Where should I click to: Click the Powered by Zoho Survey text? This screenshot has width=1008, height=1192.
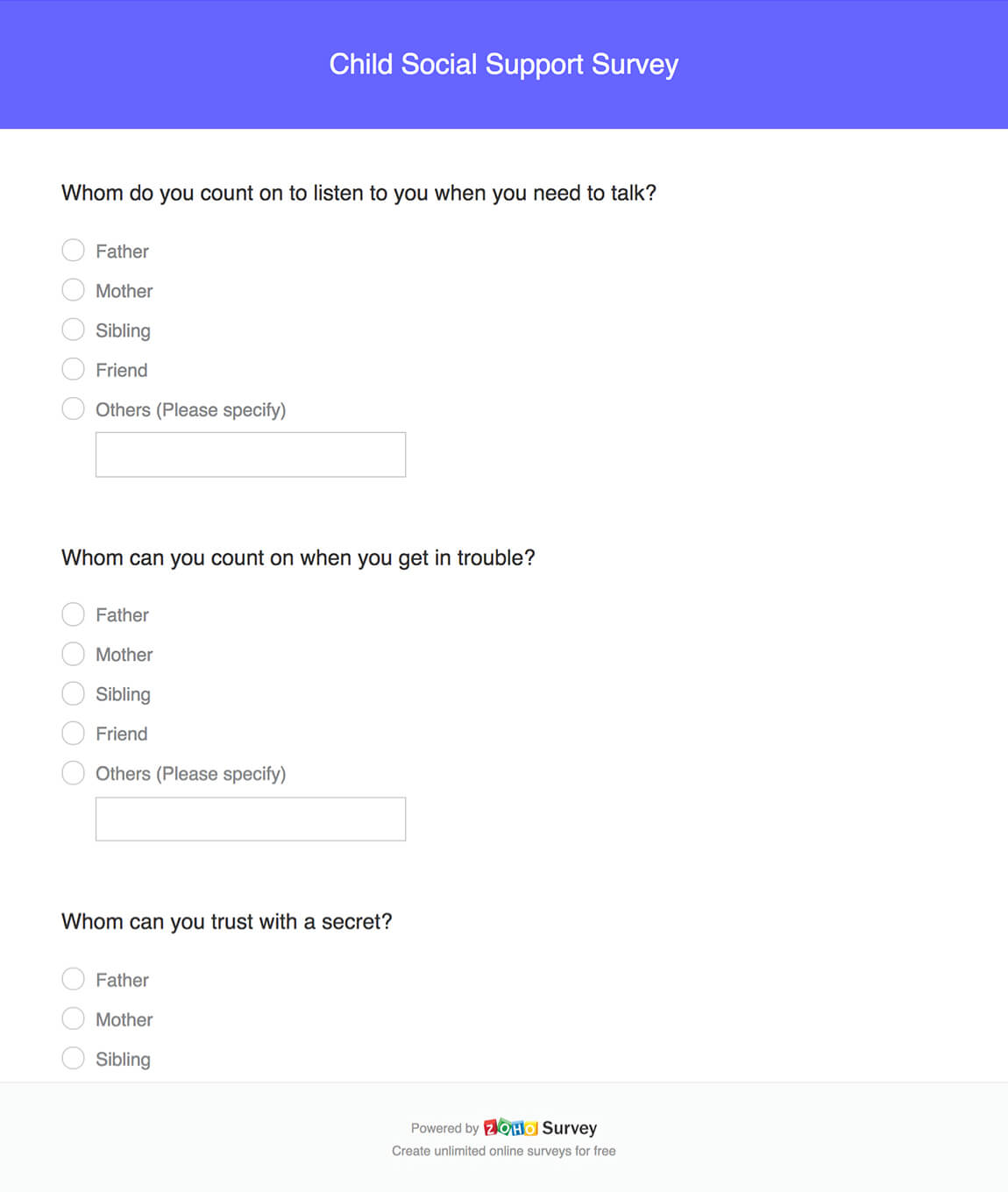445,1128
